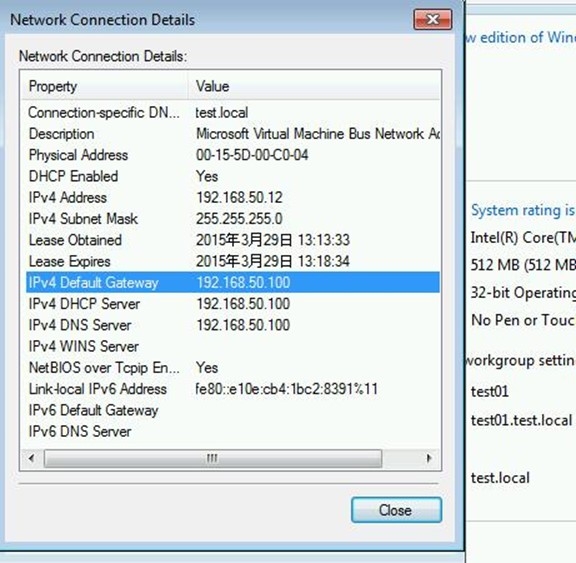This screenshot has width=576, height=563.
Task: Click the horizontal scrollbar thumb
Action: tap(213, 458)
